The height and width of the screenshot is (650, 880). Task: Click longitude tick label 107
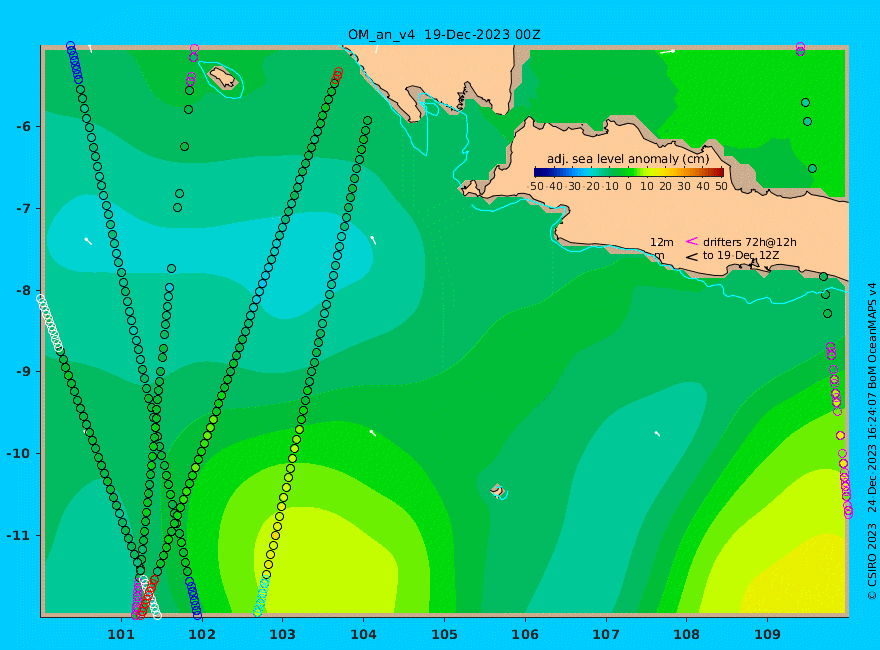tap(606, 635)
